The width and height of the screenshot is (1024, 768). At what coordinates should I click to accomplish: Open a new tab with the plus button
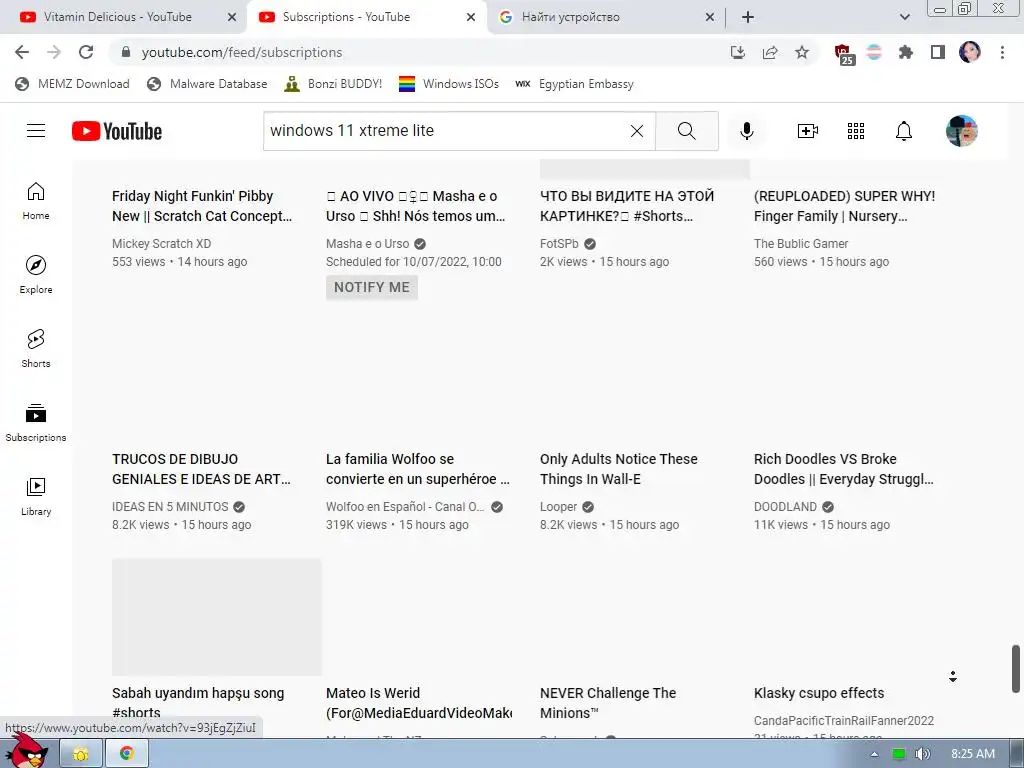[748, 17]
